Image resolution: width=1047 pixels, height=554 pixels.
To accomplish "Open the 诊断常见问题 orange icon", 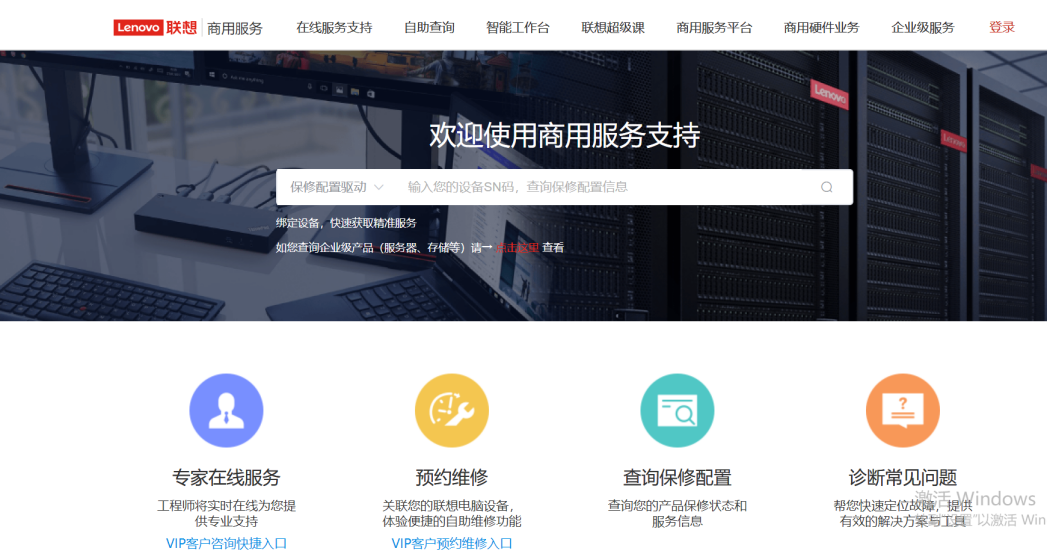I will coord(903,410).
